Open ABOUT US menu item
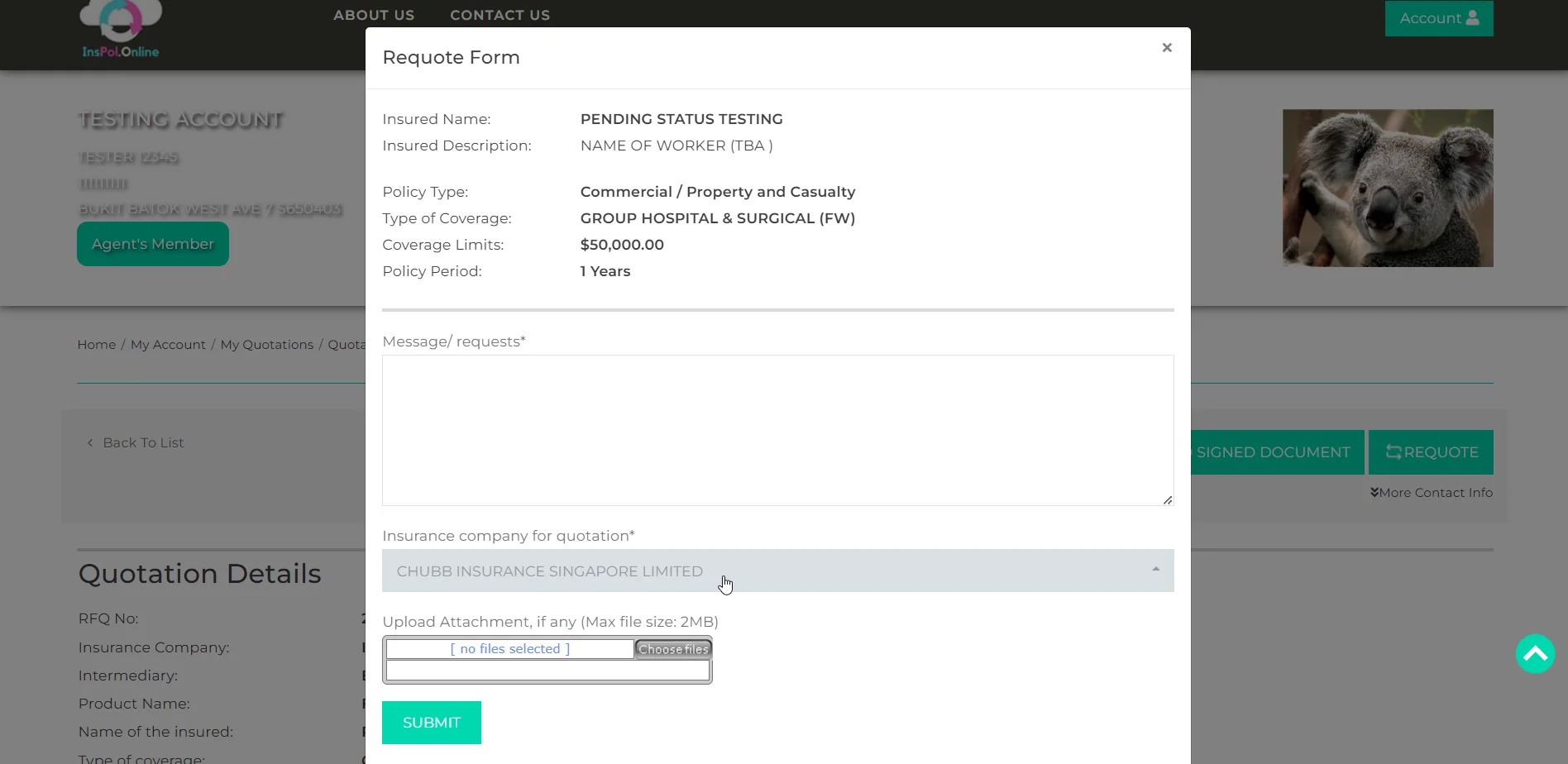Viewport: 1568px width, 764px height. coord(374,15)
